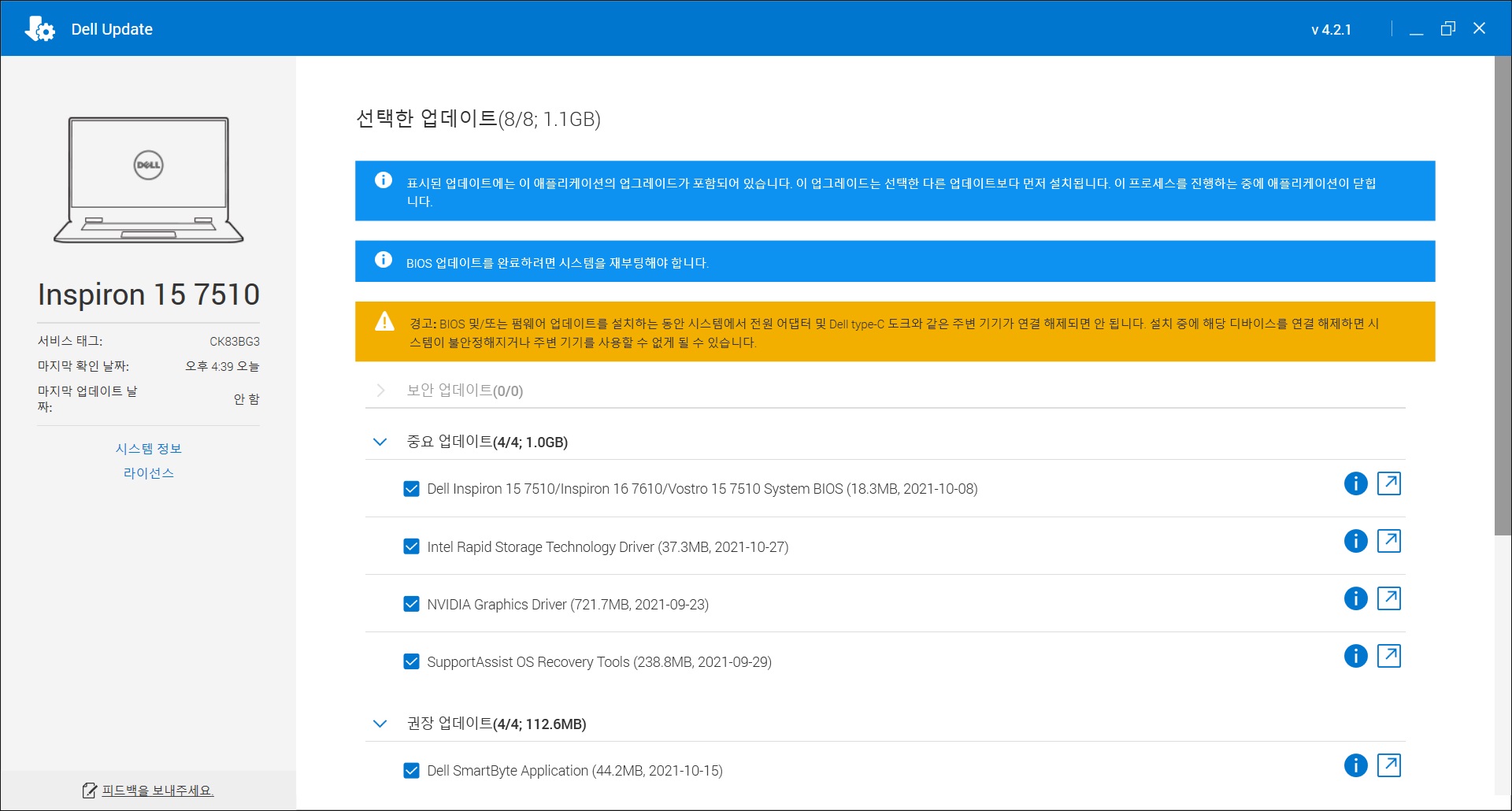Collapse the 권장 업데이트 section
1512x811 pixels.
380,724
